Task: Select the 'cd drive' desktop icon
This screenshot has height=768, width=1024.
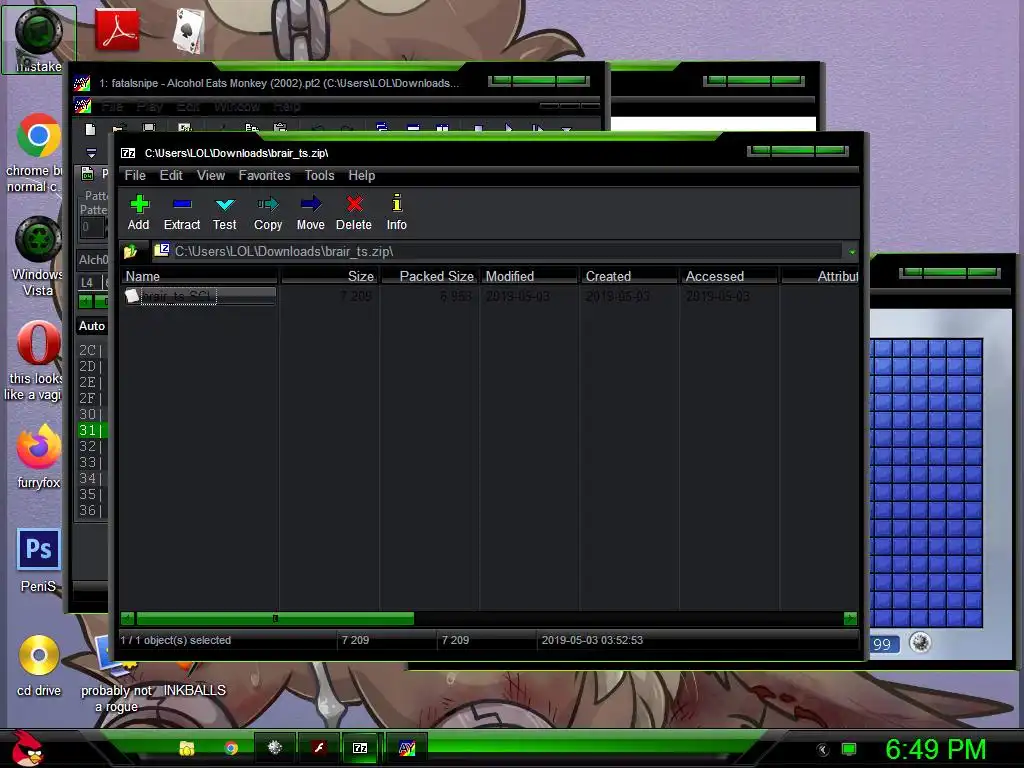Action: (x=39, y=665)
